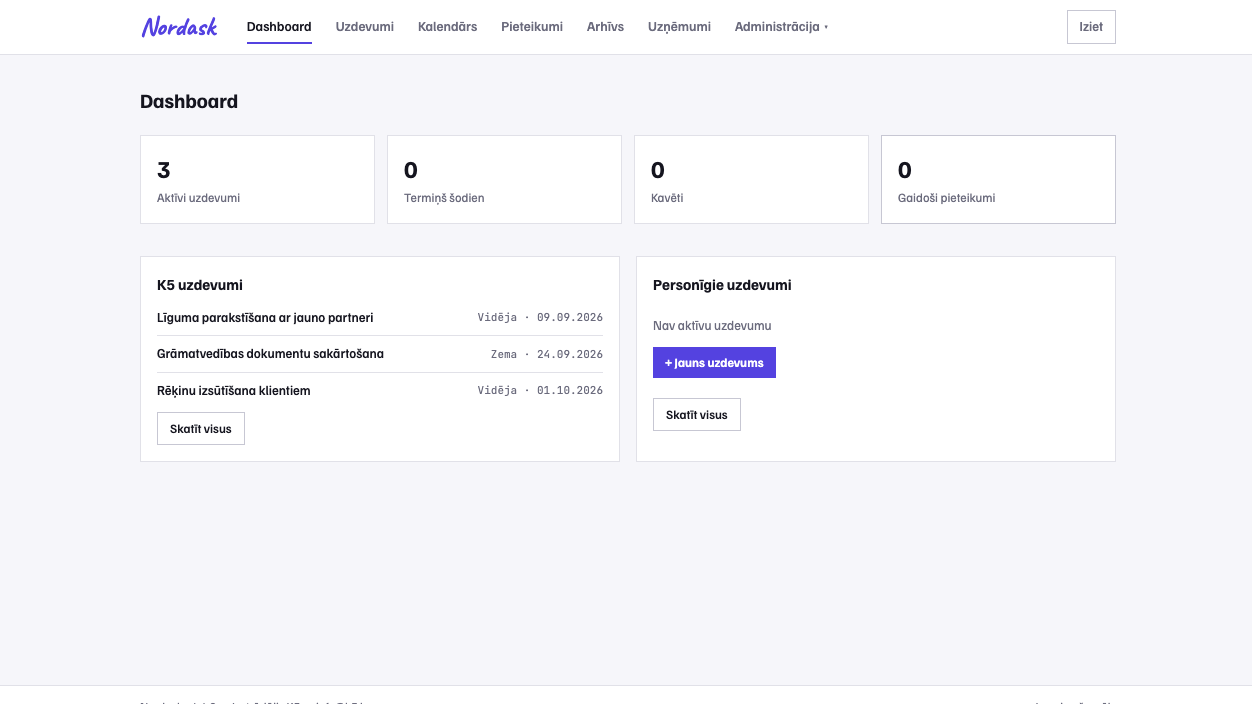Click the Nordask logo
The height and width of the screenshot is (704, 1252).
180,27
